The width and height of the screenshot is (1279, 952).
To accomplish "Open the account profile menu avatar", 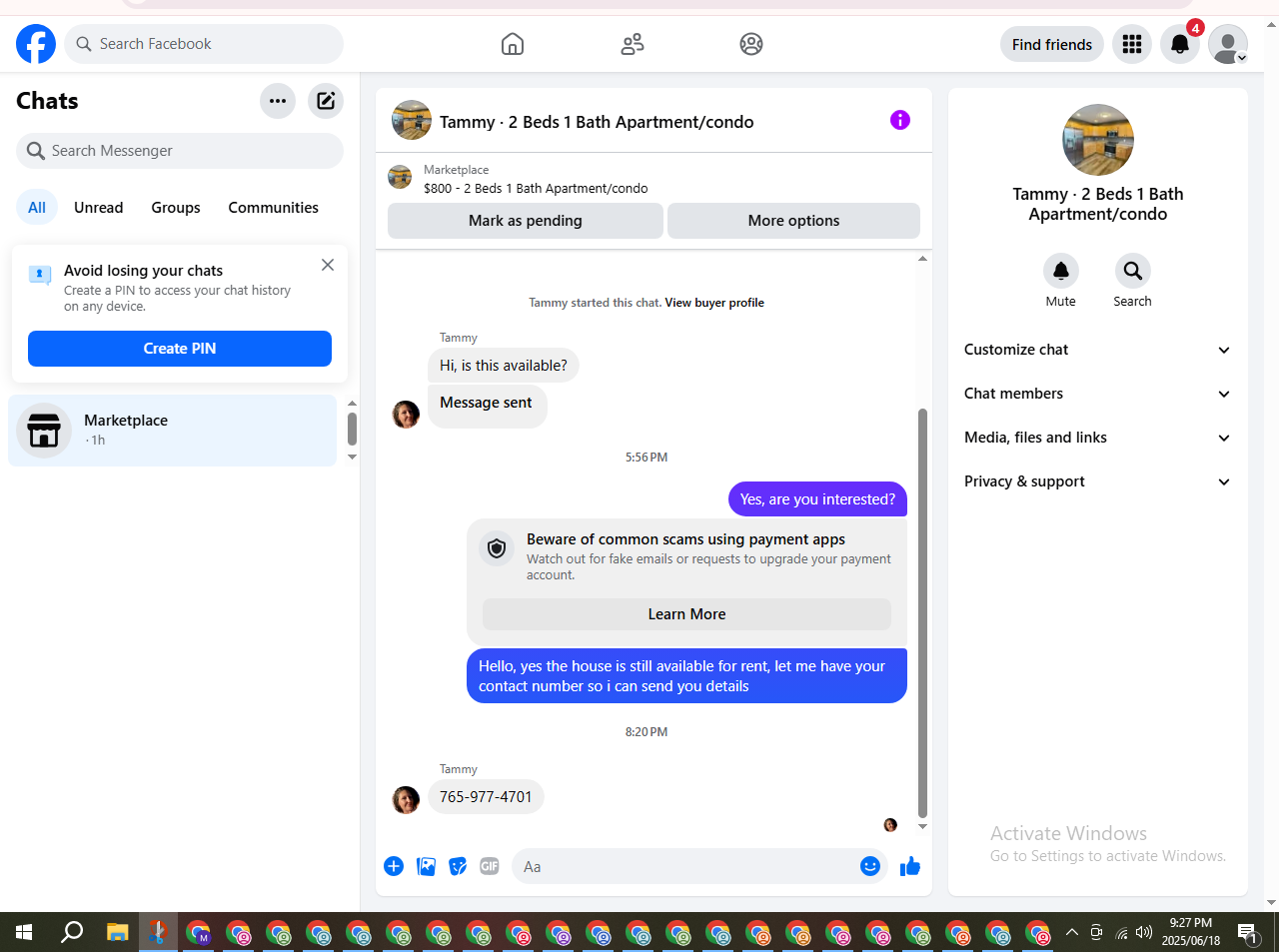I will click(x=1228, y=44).
